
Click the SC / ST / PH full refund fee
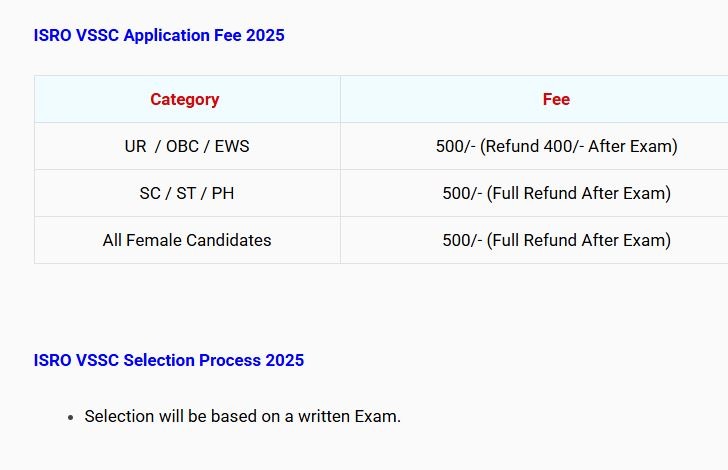pos(534,193)
